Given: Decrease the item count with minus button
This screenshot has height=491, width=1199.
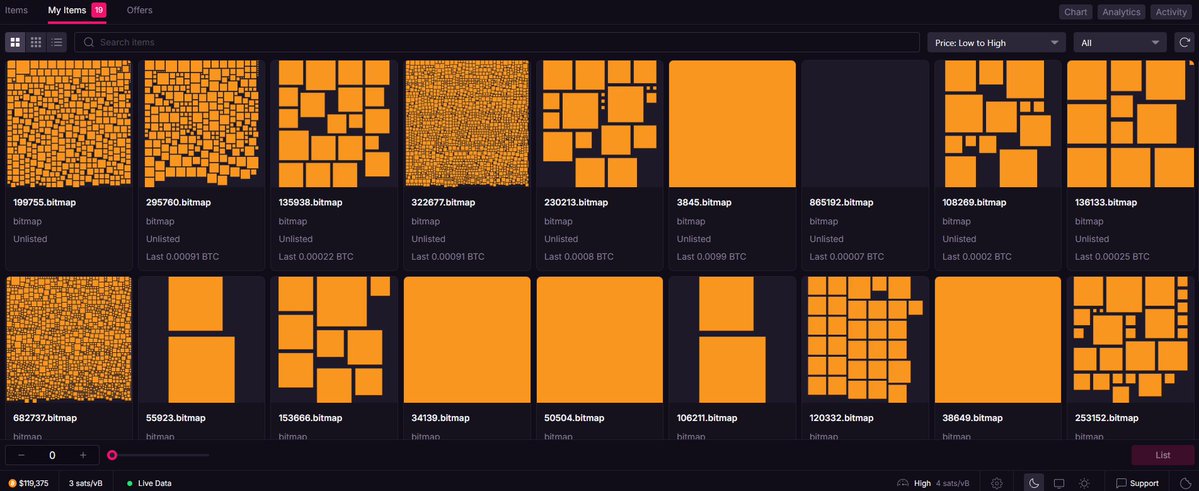Looking at the screenshot, I should pos(21,455).
